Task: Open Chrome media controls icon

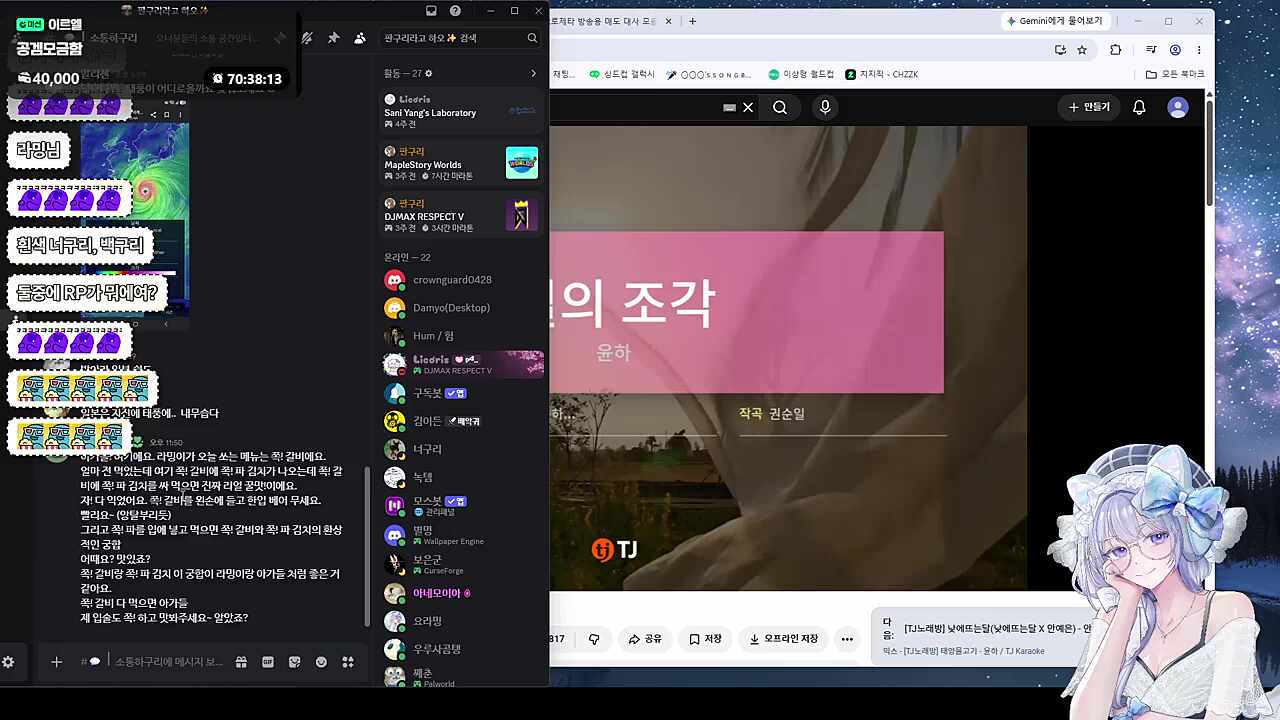Action: click(1151, 50)
